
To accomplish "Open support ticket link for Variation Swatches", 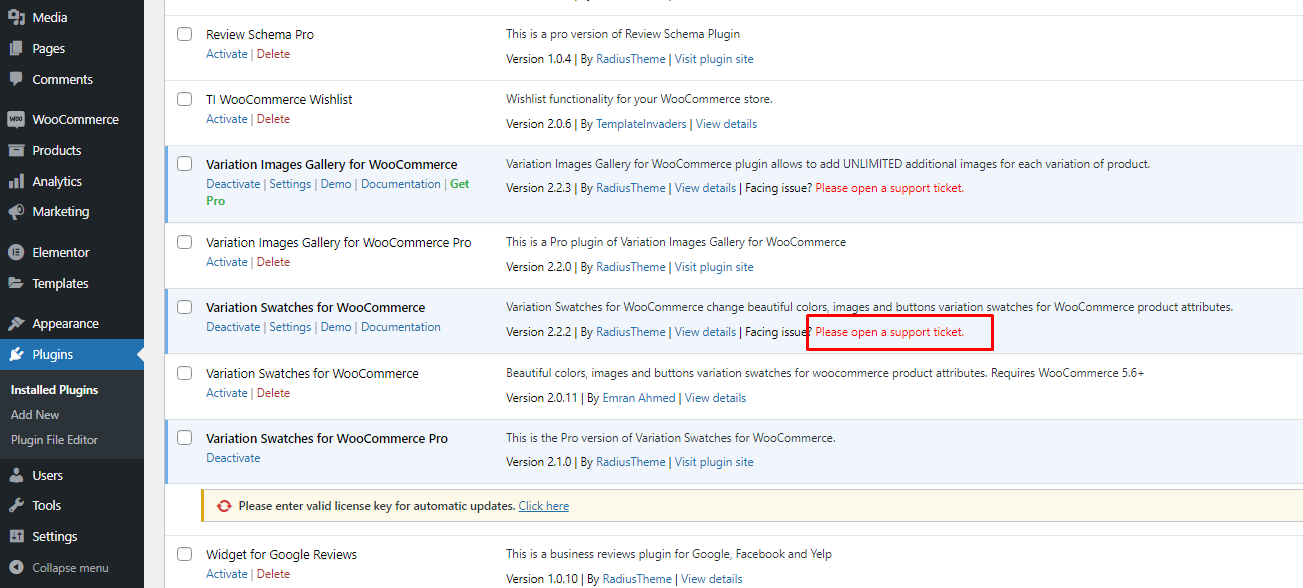I will coord(890,332).
